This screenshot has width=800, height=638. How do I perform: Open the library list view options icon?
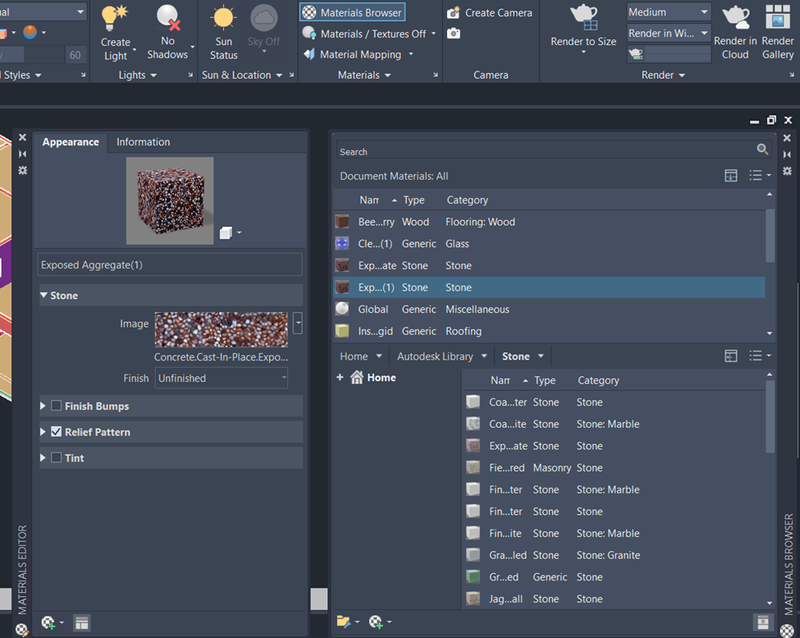click(x=759, y=356)
